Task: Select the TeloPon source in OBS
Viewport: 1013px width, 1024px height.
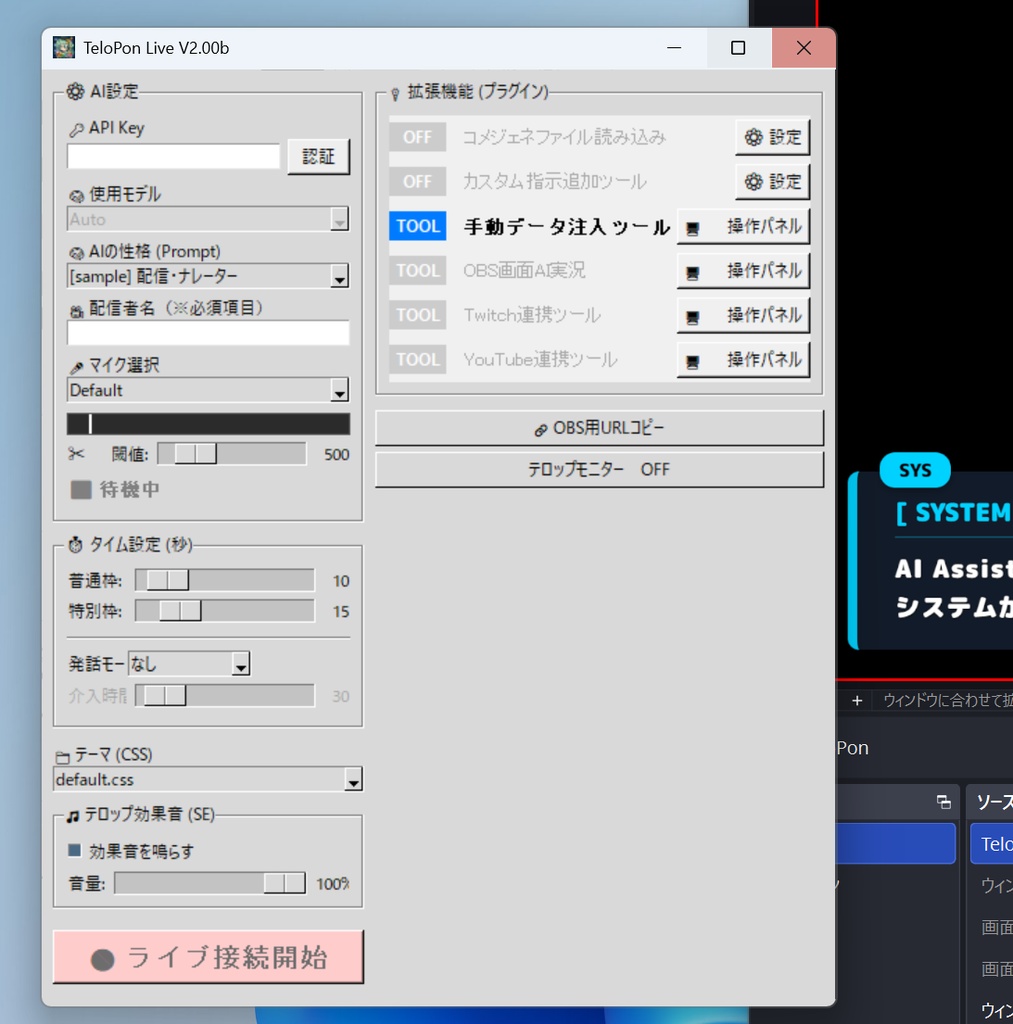Action: pos(997,843)
